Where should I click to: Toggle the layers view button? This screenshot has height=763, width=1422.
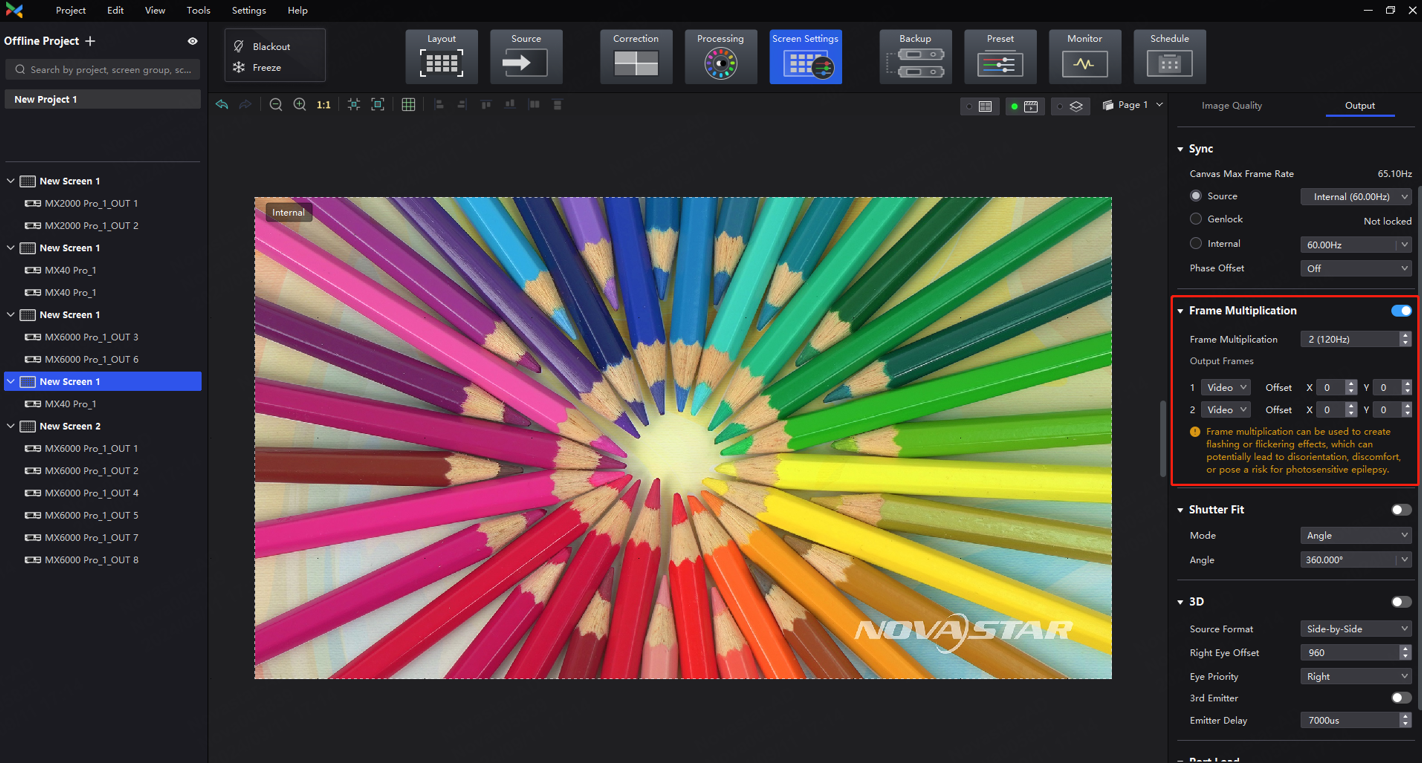(x=1071, y=106)
